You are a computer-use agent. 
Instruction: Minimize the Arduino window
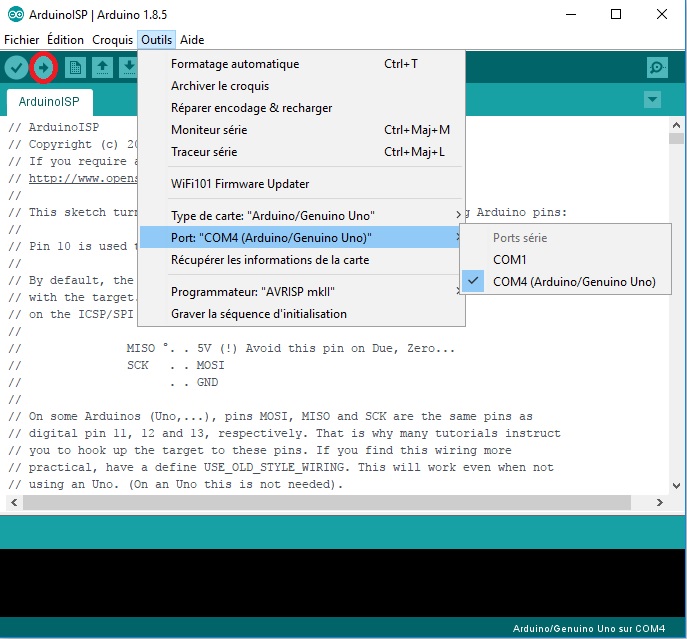(x=571, y=14)
